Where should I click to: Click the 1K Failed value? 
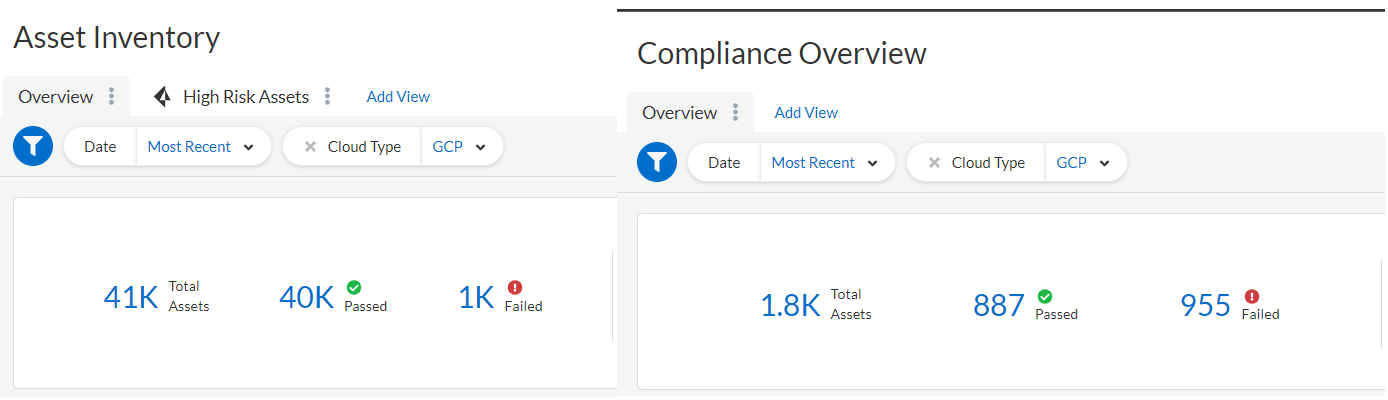(476, 297)
